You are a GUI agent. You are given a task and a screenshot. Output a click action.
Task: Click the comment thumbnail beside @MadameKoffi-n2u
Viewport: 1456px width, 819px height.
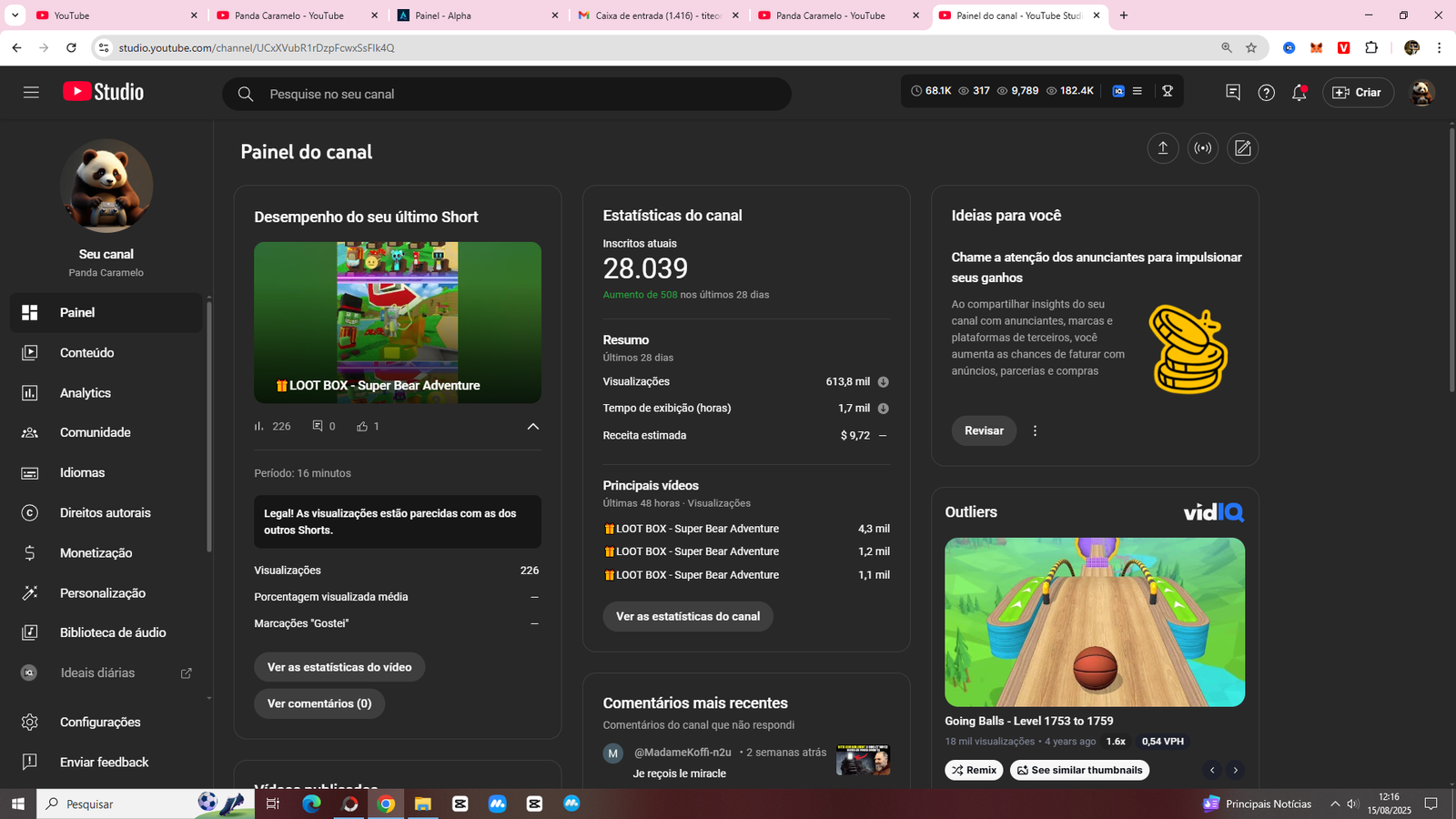click(863, 760)
